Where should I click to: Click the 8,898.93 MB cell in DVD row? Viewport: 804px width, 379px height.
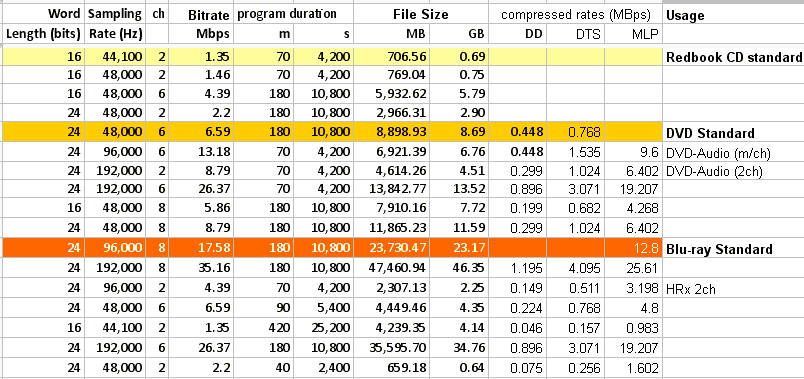coord(392,133)
